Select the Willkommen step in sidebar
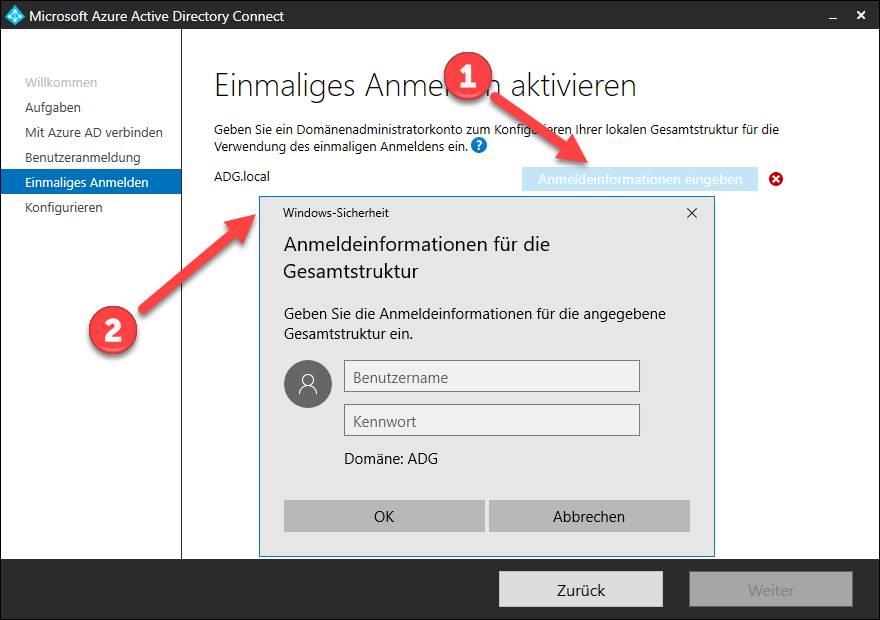The image size is (880, 620). pyautogui.click(x=61, y=82)
